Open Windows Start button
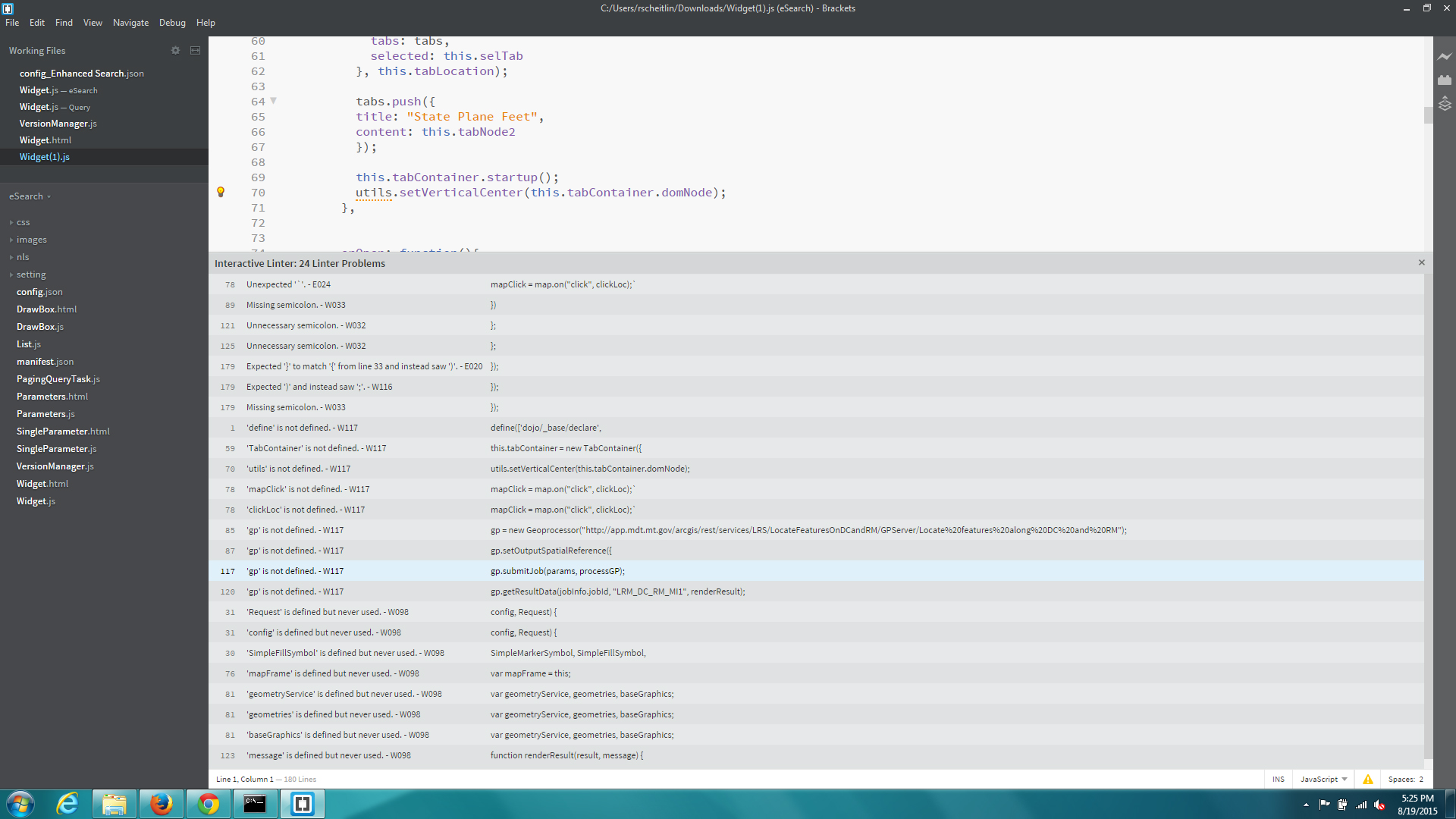 coord(20,804)
